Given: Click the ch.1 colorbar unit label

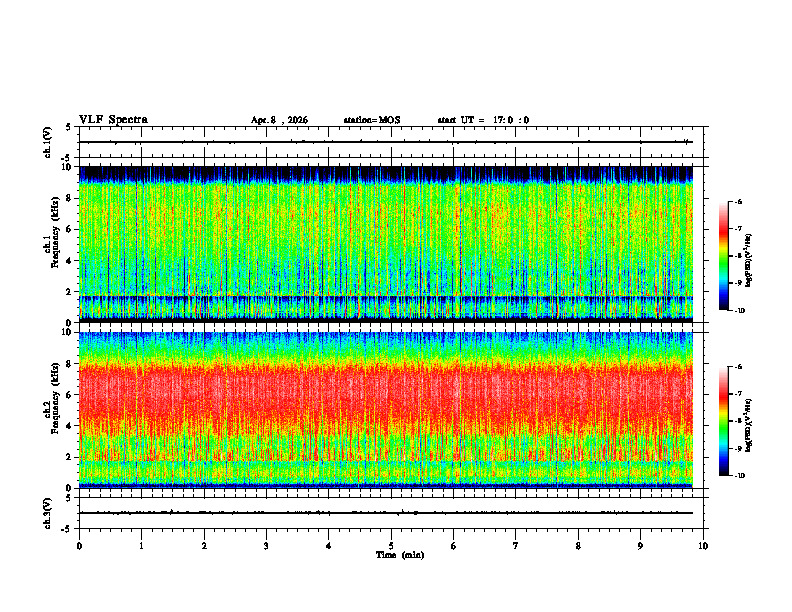Looking at the screenshot, I should tap(749, 261).
